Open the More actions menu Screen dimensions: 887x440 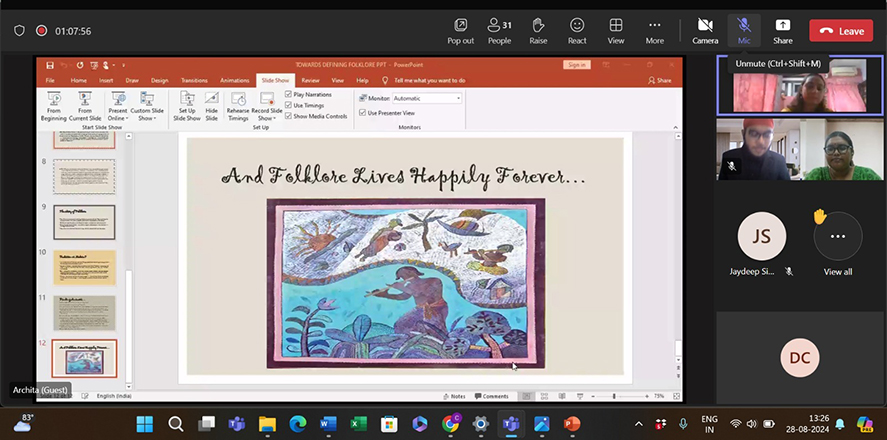click(655, 31)
